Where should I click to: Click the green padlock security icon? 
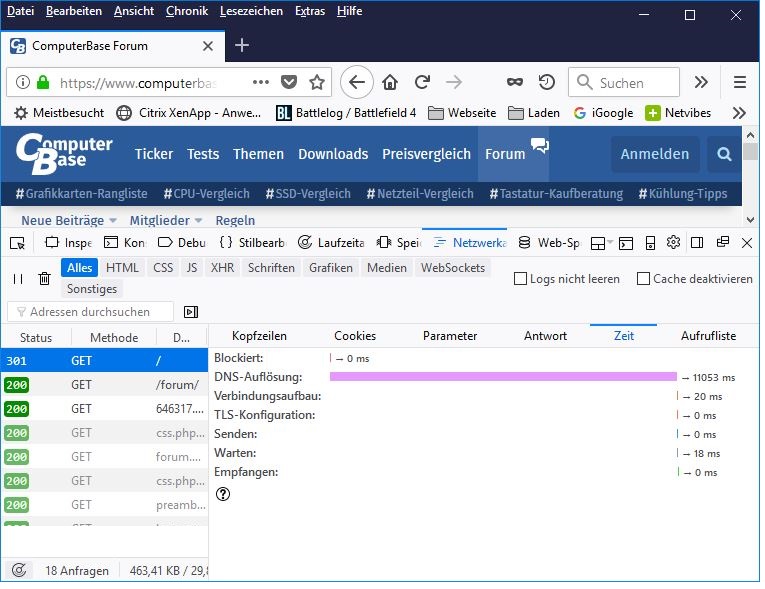43,82
